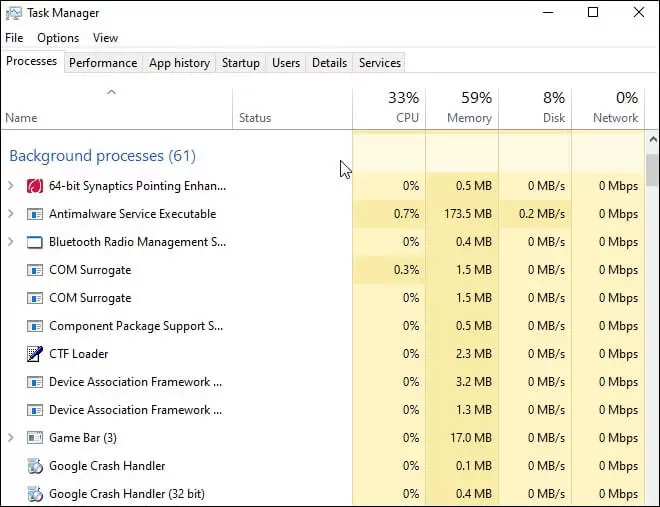Click the Synaptics Pointing Enhancement red icon

pyautogui.click(x=35, y=186)
